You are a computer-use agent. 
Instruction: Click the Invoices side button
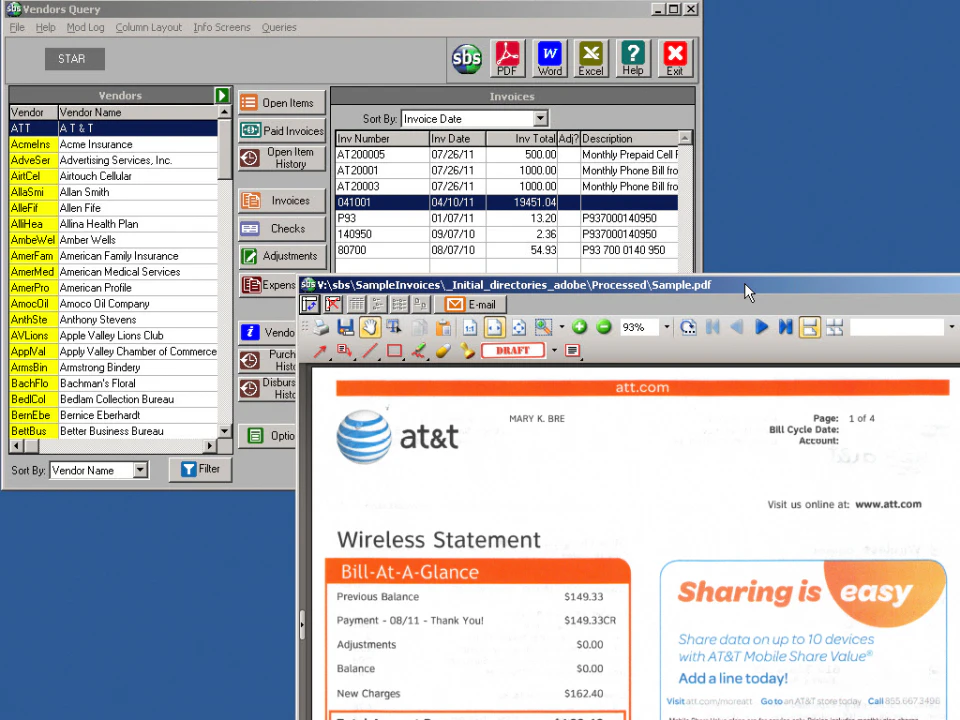point(282,201)
